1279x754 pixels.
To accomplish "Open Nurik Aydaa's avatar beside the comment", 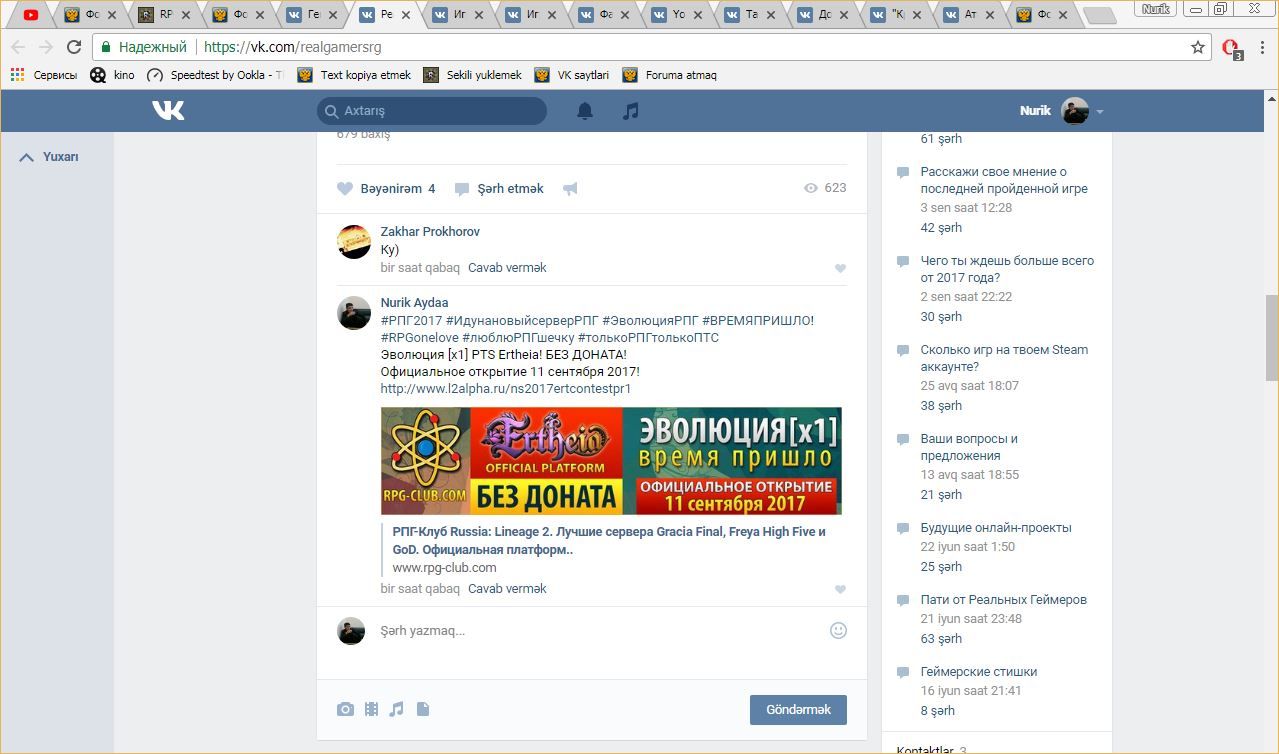I will click(x=354, y=313).
